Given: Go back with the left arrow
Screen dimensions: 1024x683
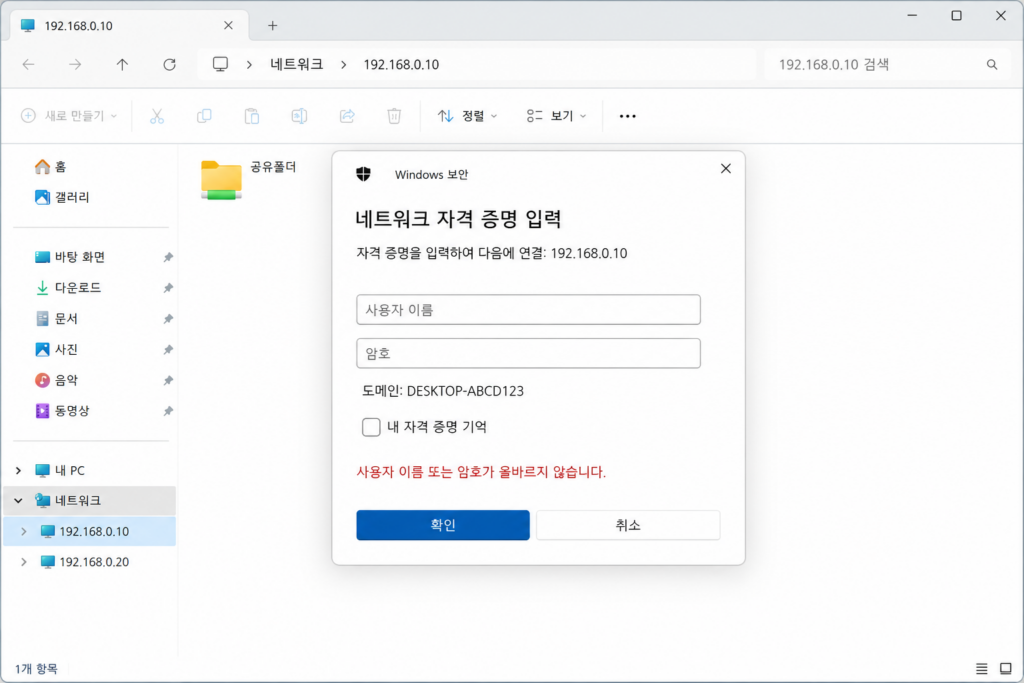Looking at the screenshot, I should coord(28,64).
